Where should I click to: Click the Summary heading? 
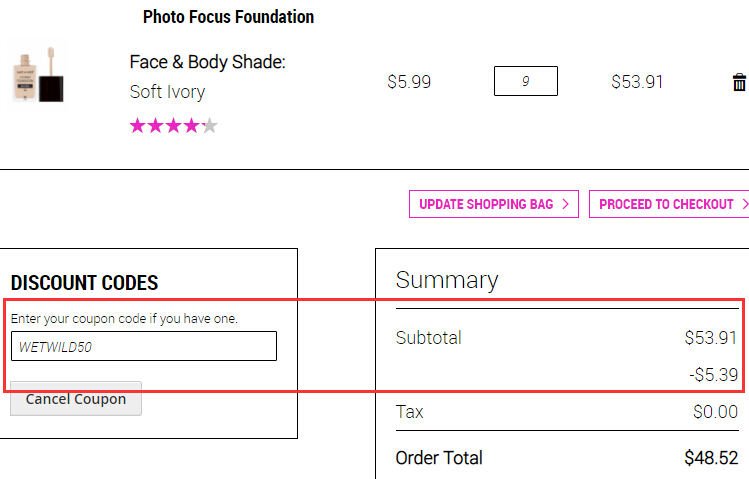[447, 280]
